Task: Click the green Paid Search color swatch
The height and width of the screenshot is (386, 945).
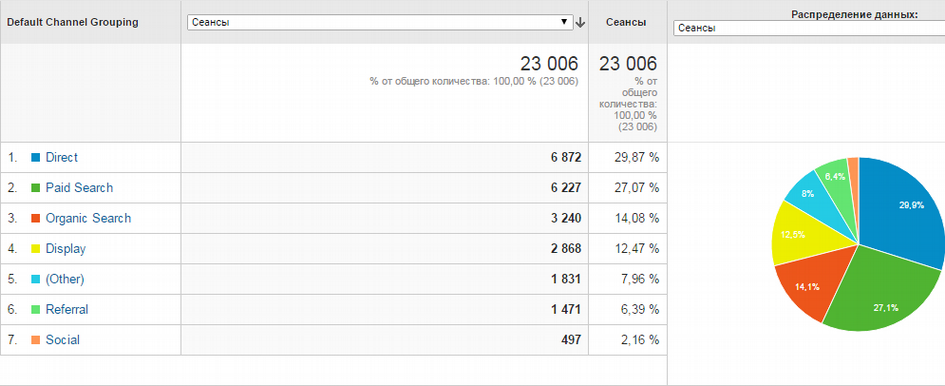Action: click(x=35, y=188)
